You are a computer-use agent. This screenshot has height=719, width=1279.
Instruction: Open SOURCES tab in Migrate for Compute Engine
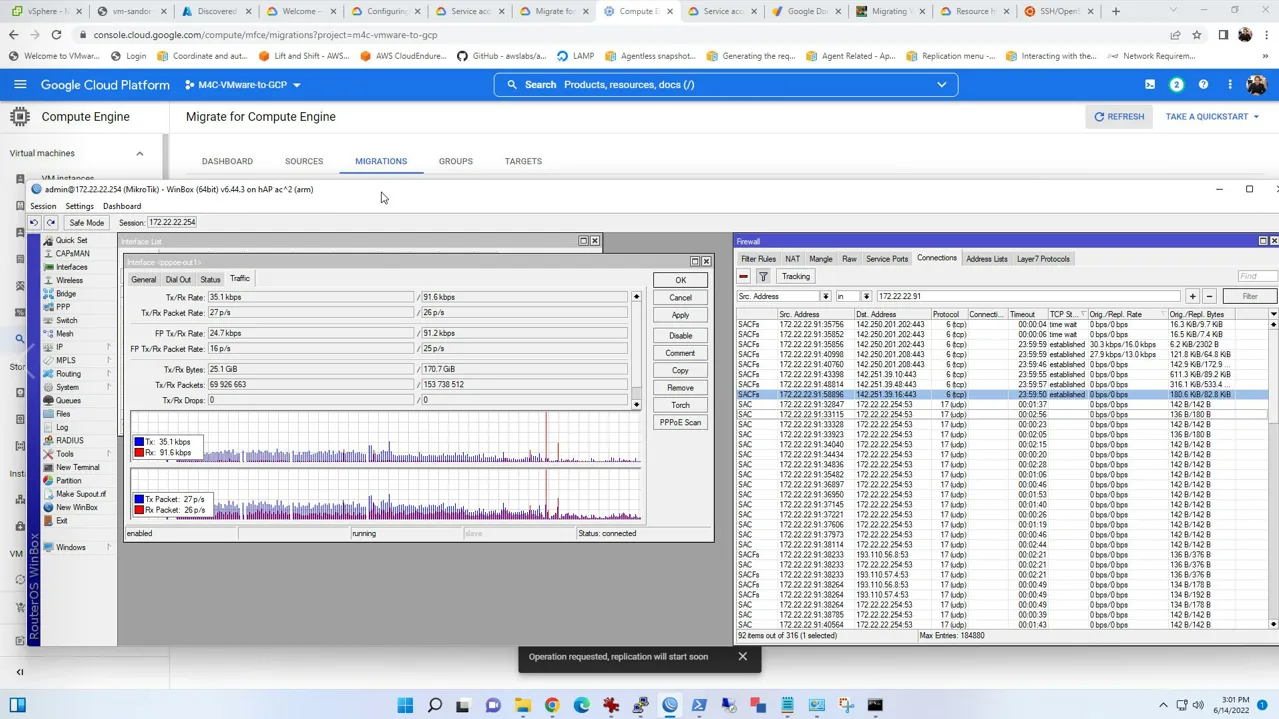[304, 161]
